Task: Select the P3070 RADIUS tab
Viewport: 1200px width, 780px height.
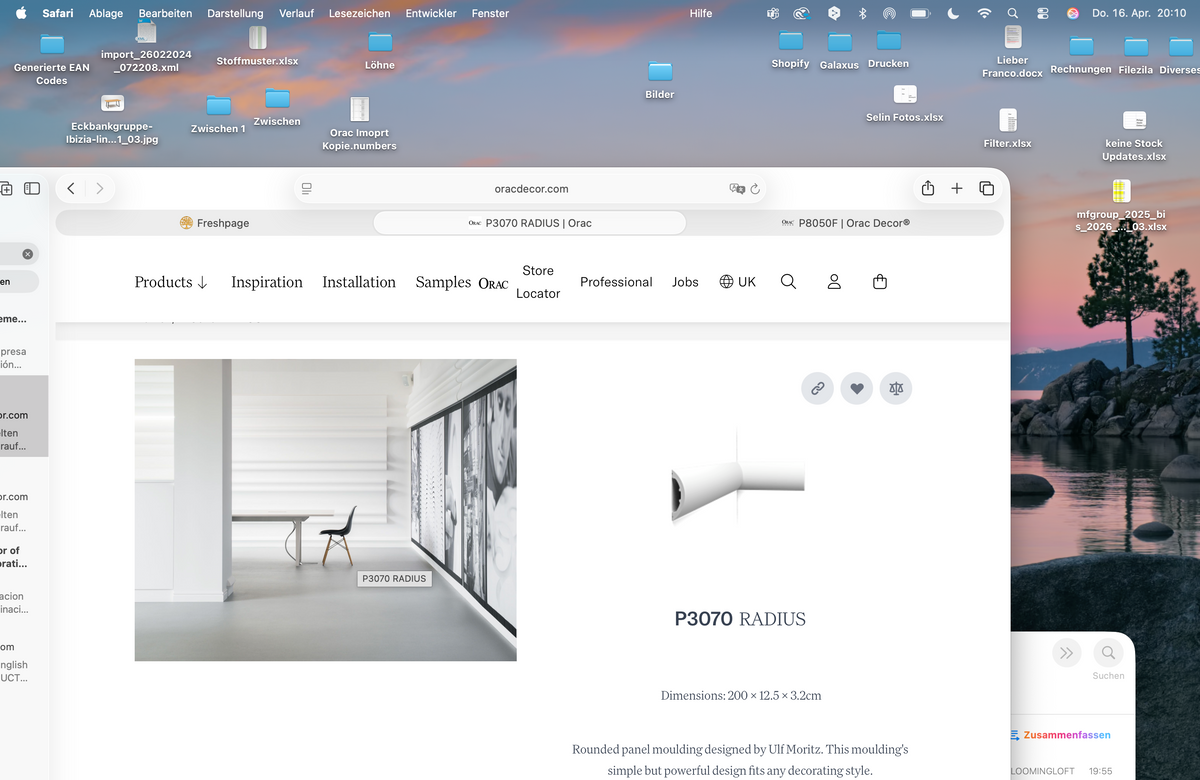Action: pyautogui.click(x=530, y=223)
